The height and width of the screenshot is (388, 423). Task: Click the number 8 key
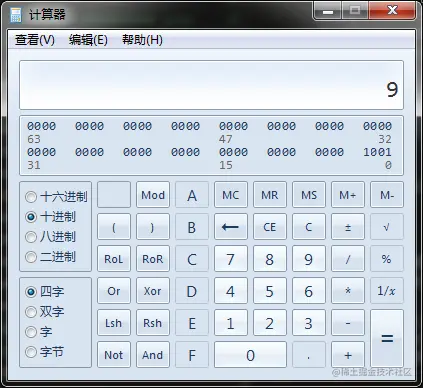[x=270, y=259]
